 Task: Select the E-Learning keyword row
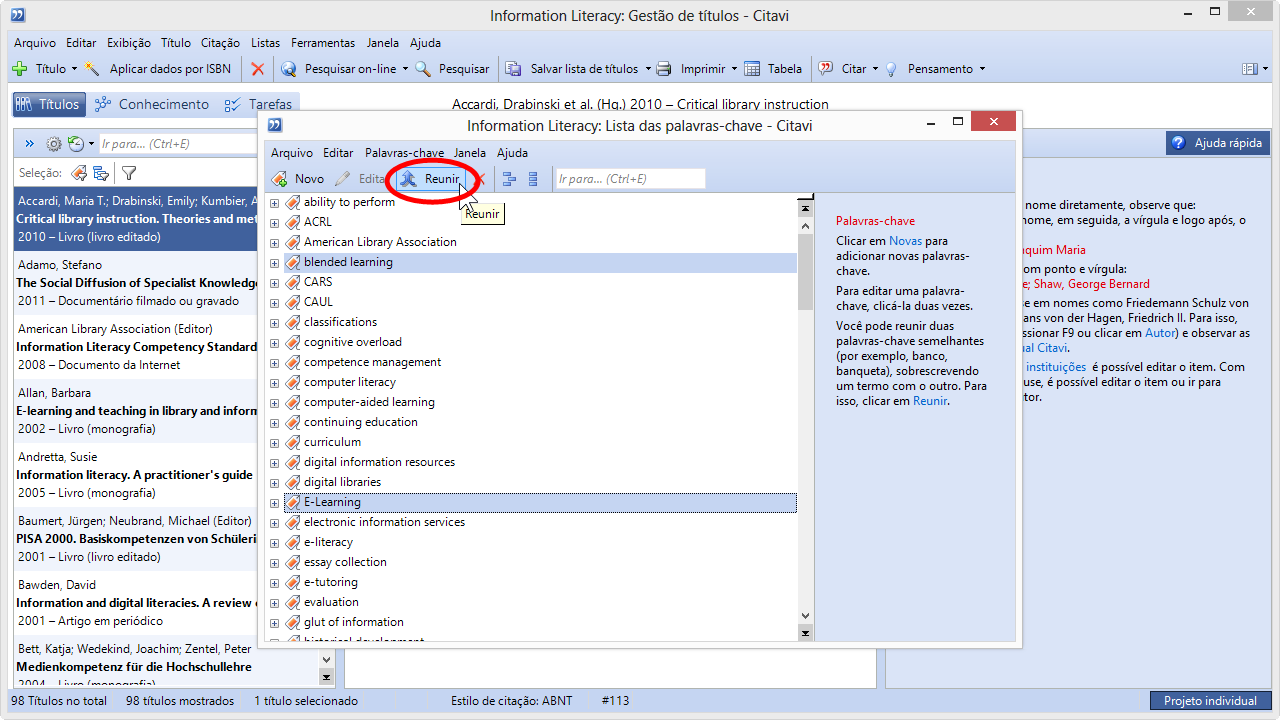coord(540,502)
